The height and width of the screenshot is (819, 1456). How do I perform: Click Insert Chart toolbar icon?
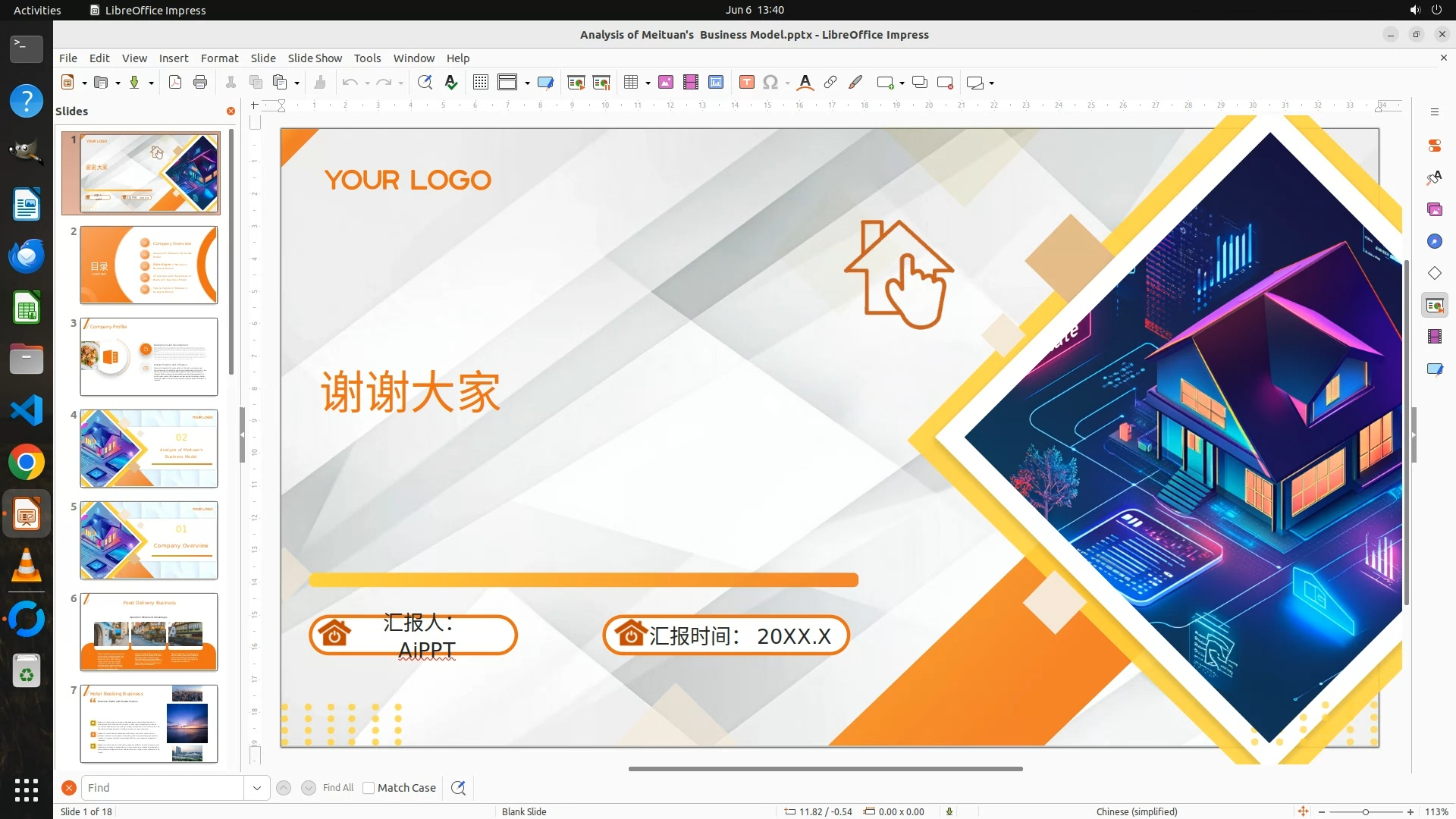coord(716,83)
